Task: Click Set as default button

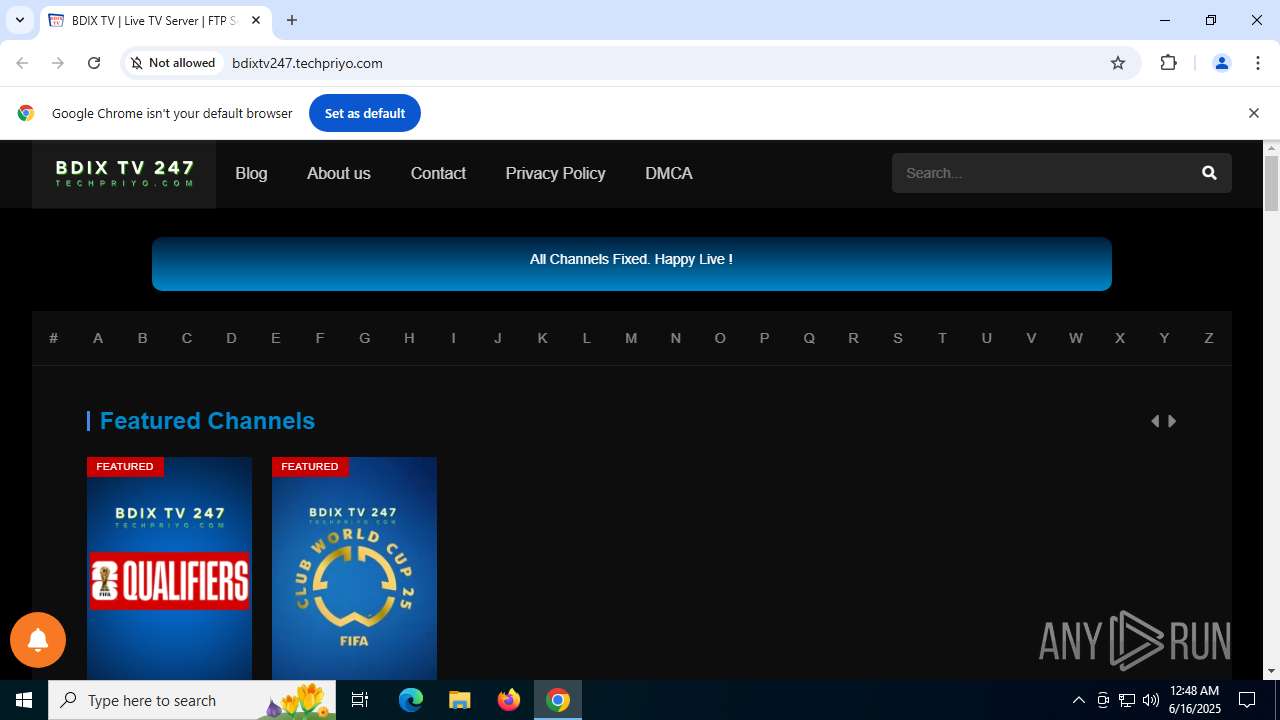Action: pyautogui.click(x=365, y=113)
